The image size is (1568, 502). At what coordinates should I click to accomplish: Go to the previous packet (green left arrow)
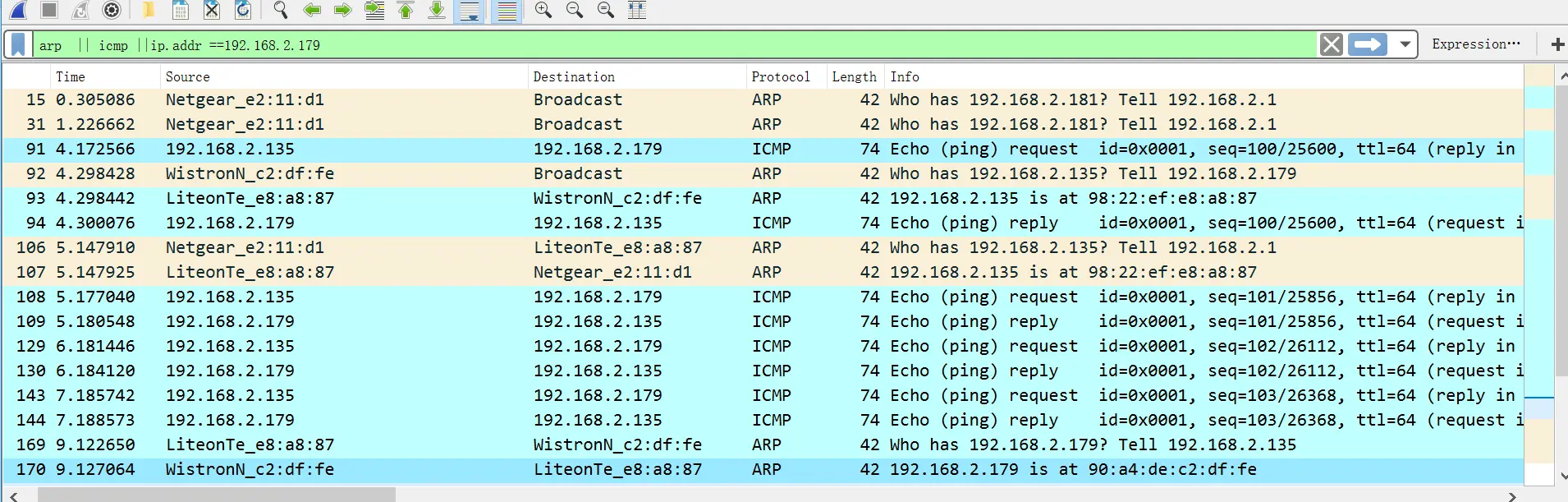312,10
